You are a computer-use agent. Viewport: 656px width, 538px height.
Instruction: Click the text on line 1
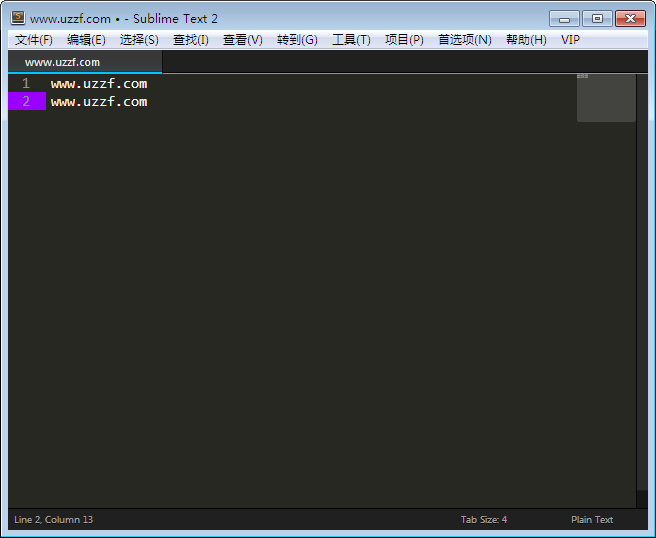[99, 84]
